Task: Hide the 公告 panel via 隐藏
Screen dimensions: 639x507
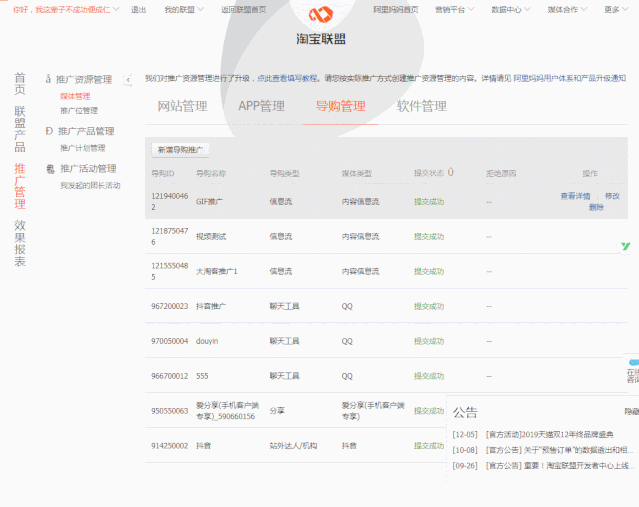Action: click(x=632, y=412)
